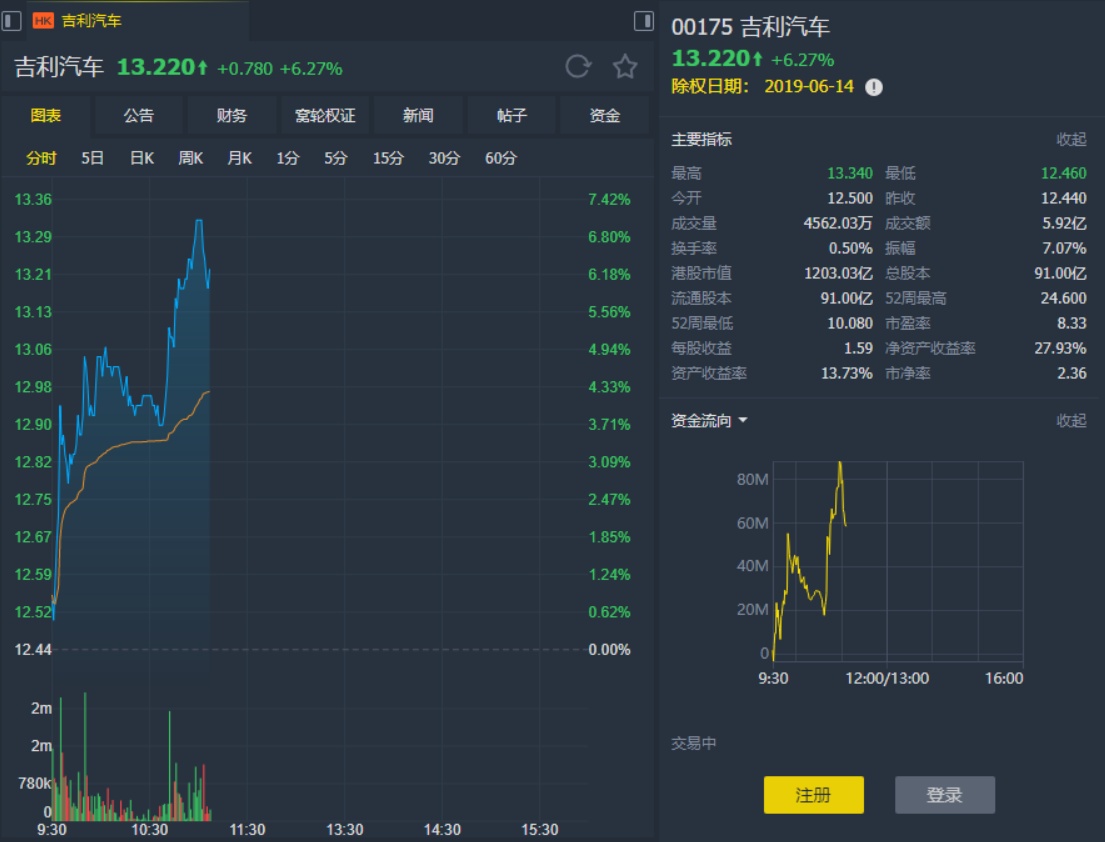Choose the 60分 chart interval
Image resolution: width=1105 pixels, height=842 pixels.
coord(500,158)
